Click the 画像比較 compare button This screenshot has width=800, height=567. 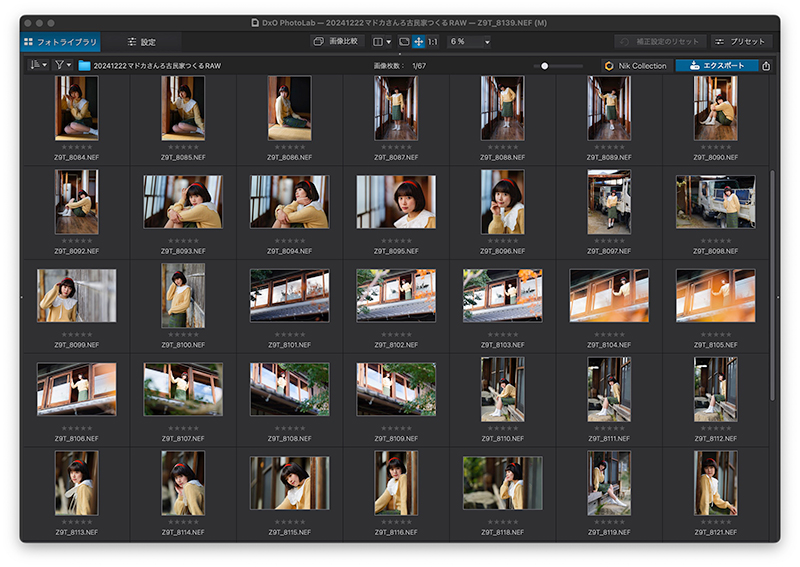point(337,41)
